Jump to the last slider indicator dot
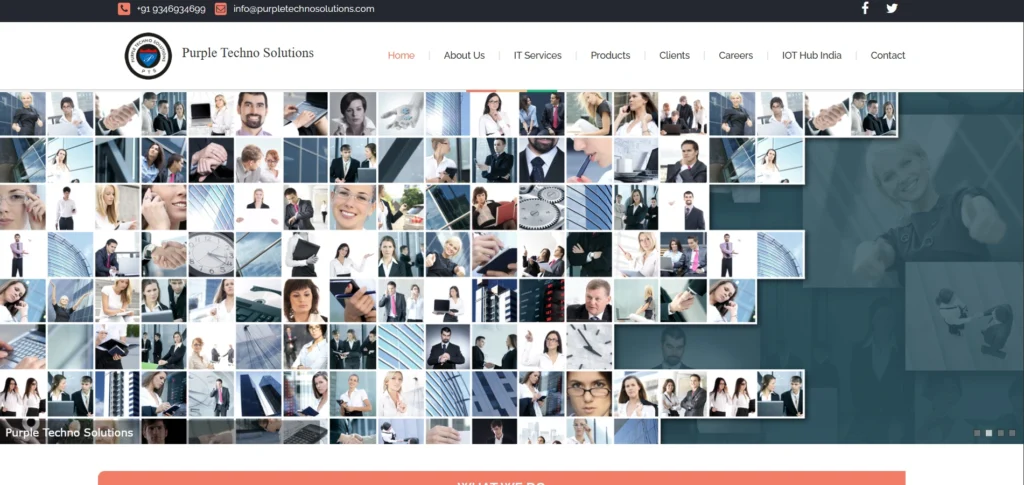 click(x=1012, y=433)
